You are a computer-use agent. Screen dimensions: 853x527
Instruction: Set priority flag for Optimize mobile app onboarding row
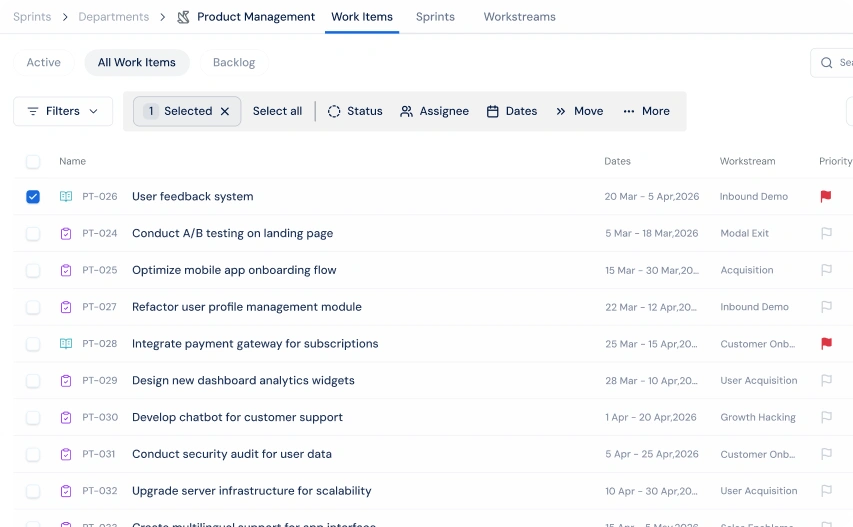(826, 270)
